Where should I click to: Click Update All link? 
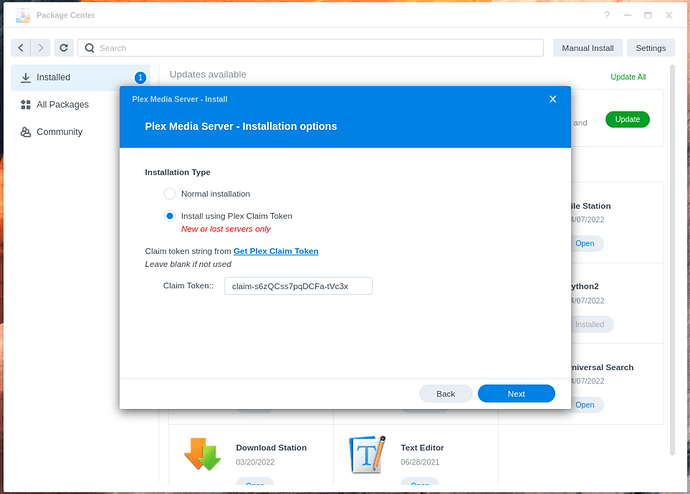pos(628,77)
